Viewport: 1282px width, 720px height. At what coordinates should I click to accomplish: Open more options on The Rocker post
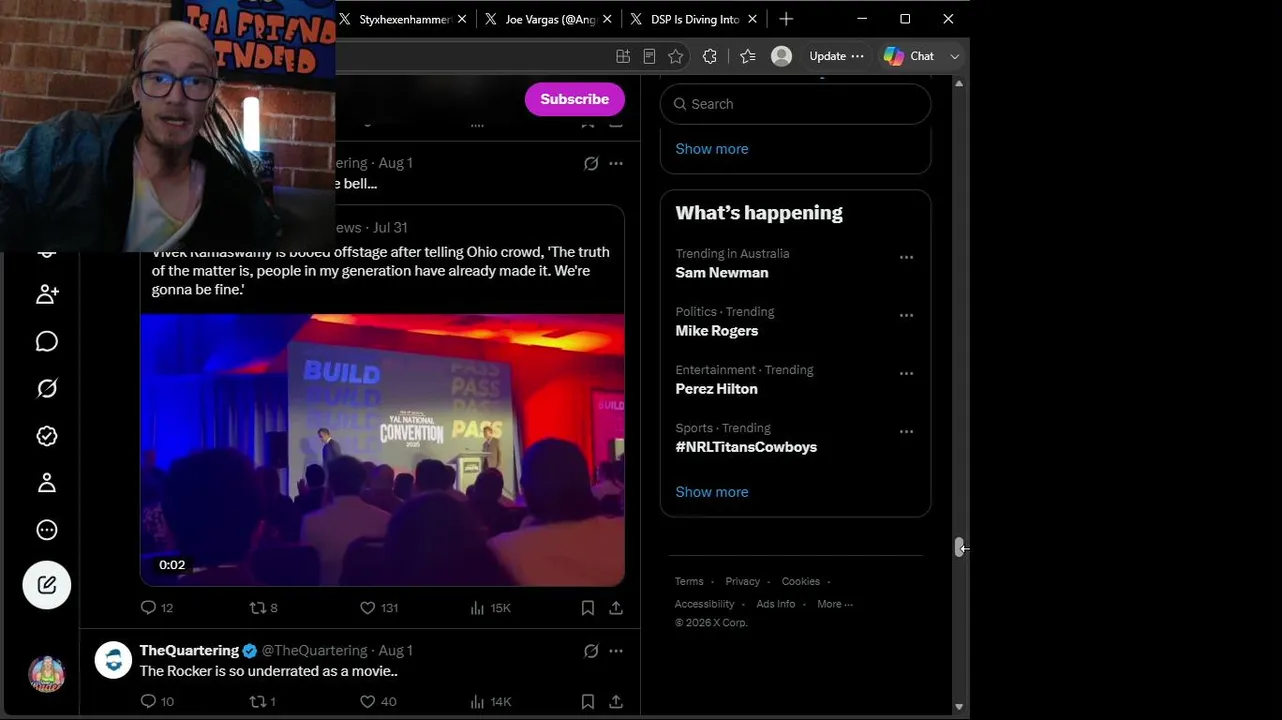point(616,651)
